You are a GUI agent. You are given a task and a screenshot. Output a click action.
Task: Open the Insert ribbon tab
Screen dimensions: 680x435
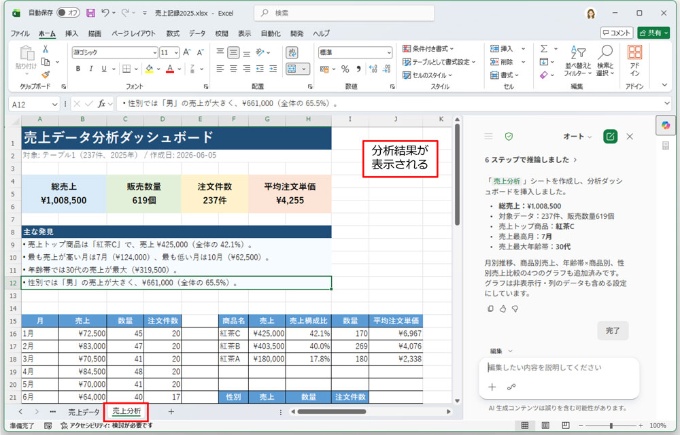click(x=72, y=33)
